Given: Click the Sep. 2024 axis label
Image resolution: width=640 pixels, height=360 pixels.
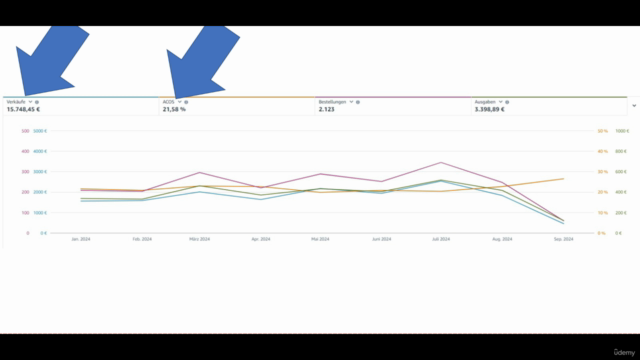Looking at the screenshot, I should coord(564,239).
